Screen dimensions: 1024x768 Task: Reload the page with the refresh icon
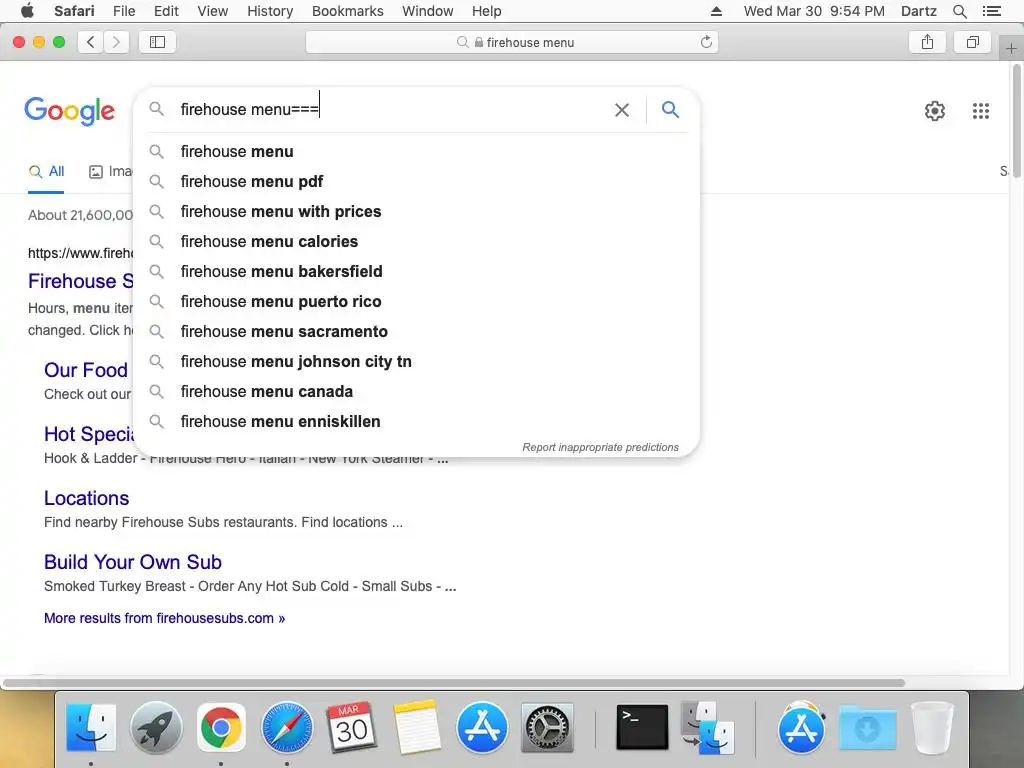pyautogui.click(x=706, y=42)
